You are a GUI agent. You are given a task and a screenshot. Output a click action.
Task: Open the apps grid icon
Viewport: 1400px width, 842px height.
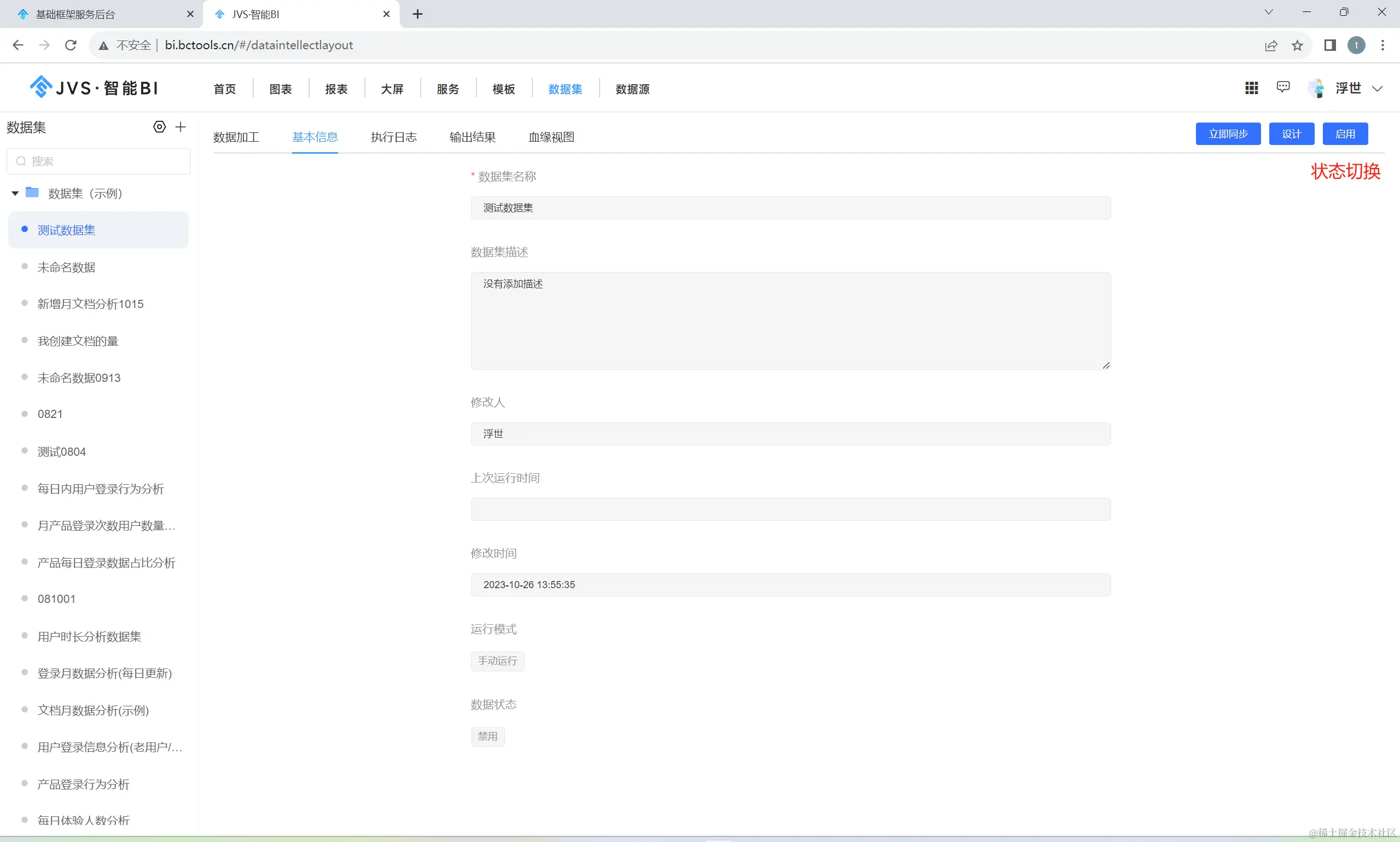[1251, 88]
